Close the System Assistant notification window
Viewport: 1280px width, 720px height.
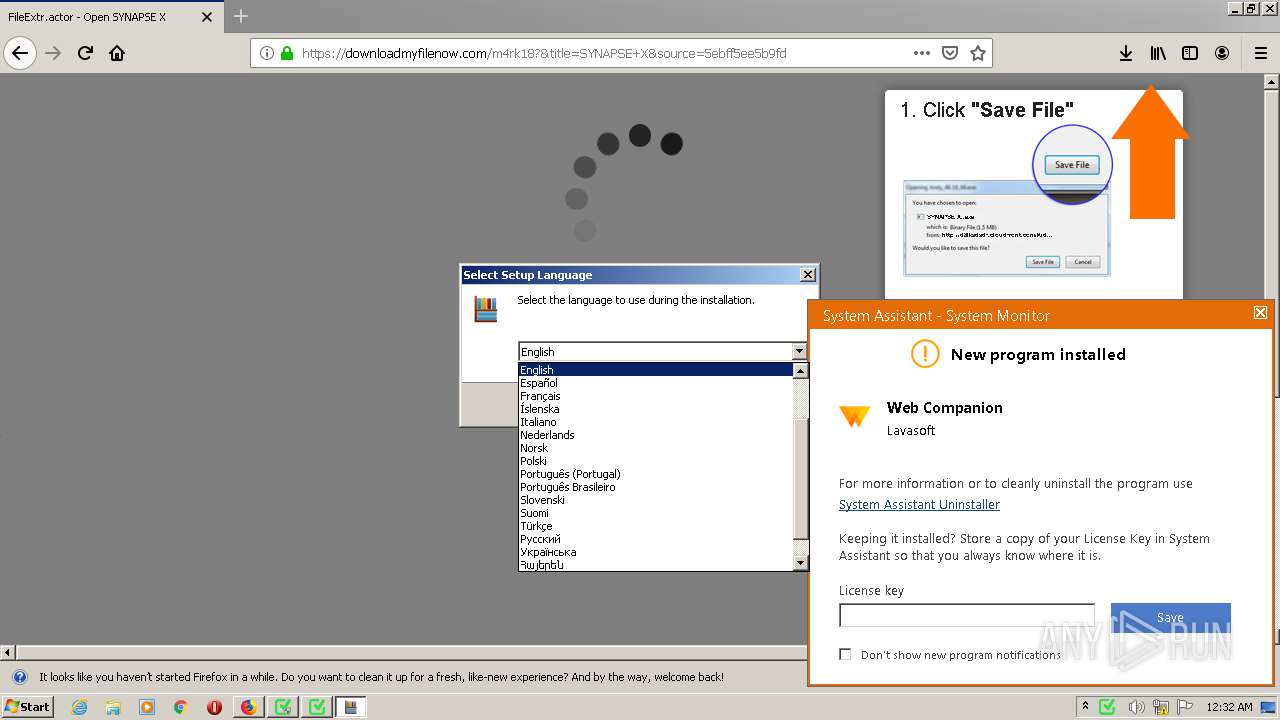[1260, 313]
